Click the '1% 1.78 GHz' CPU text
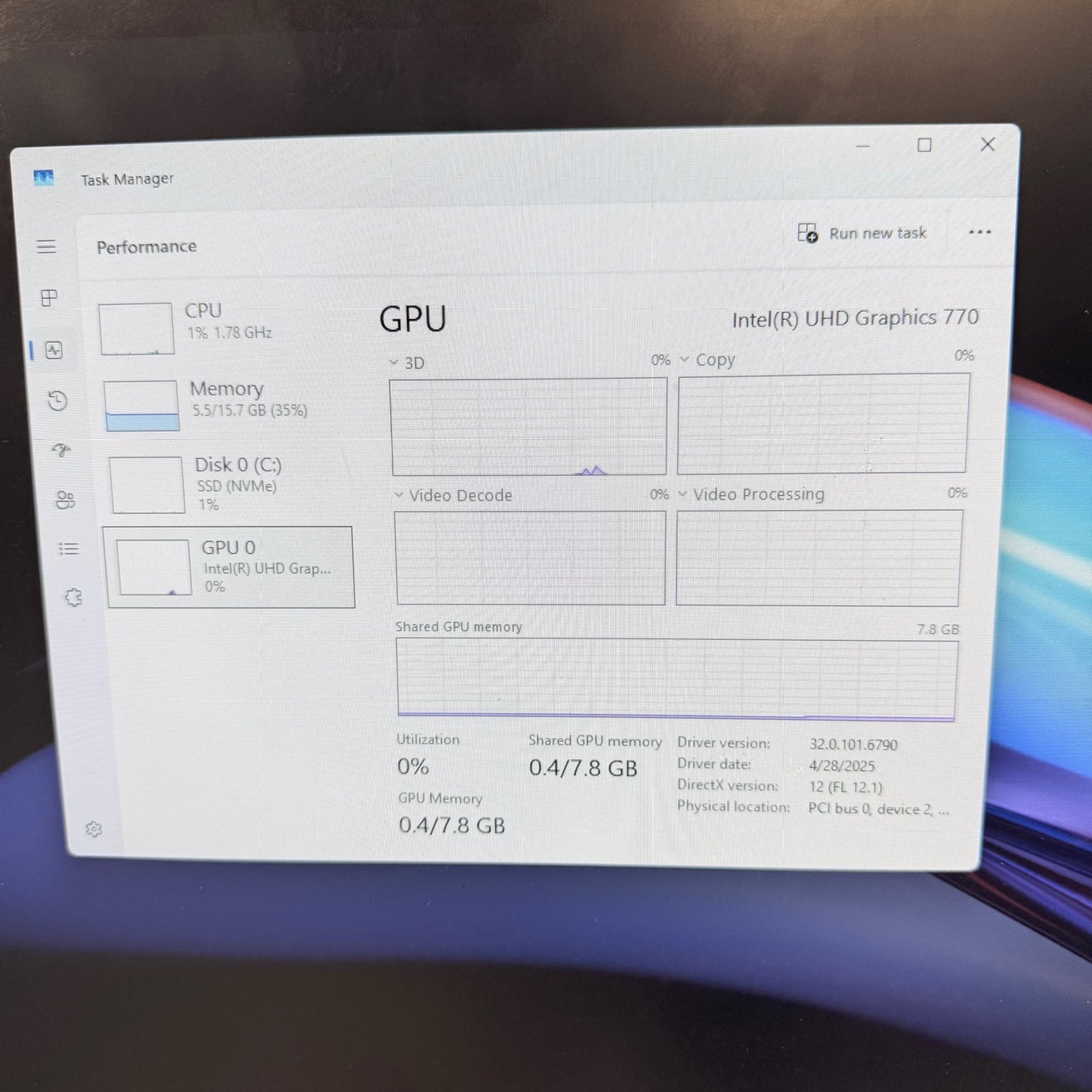 pos(230,333)
